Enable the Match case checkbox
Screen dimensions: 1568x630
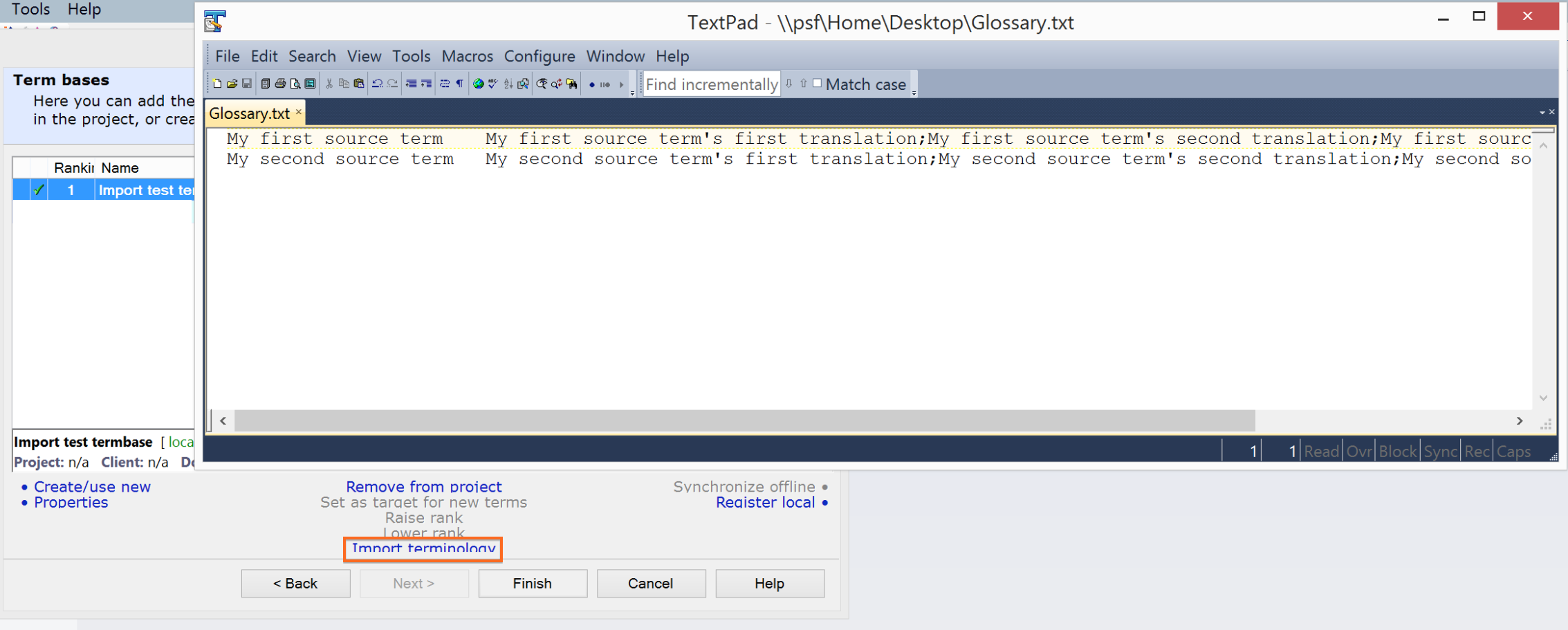coord(817,84)
